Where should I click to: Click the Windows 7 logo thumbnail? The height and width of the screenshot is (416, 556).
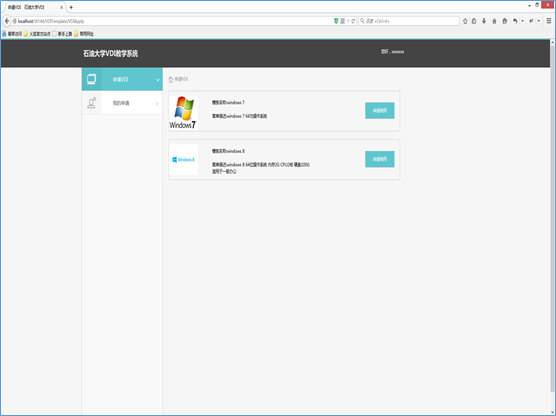183,112
